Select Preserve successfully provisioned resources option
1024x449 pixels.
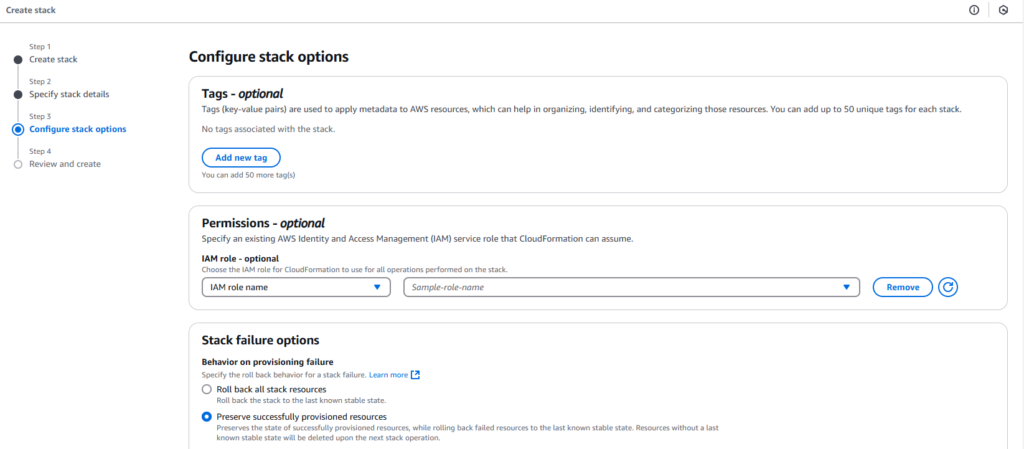[207, 417]
